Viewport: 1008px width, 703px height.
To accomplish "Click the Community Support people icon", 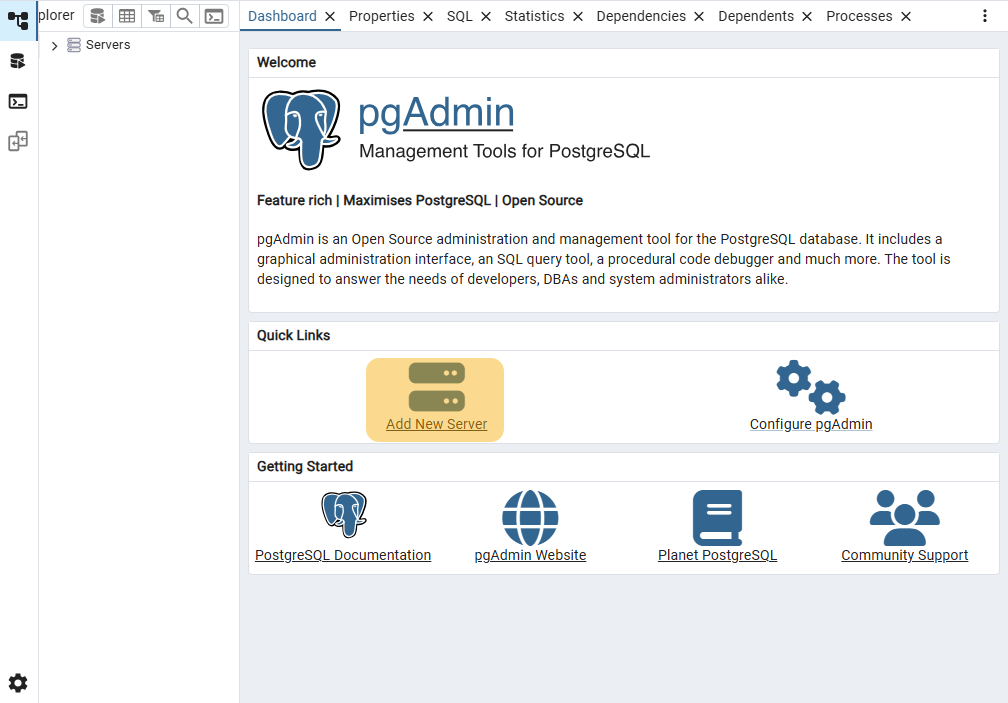I will 904,518.
